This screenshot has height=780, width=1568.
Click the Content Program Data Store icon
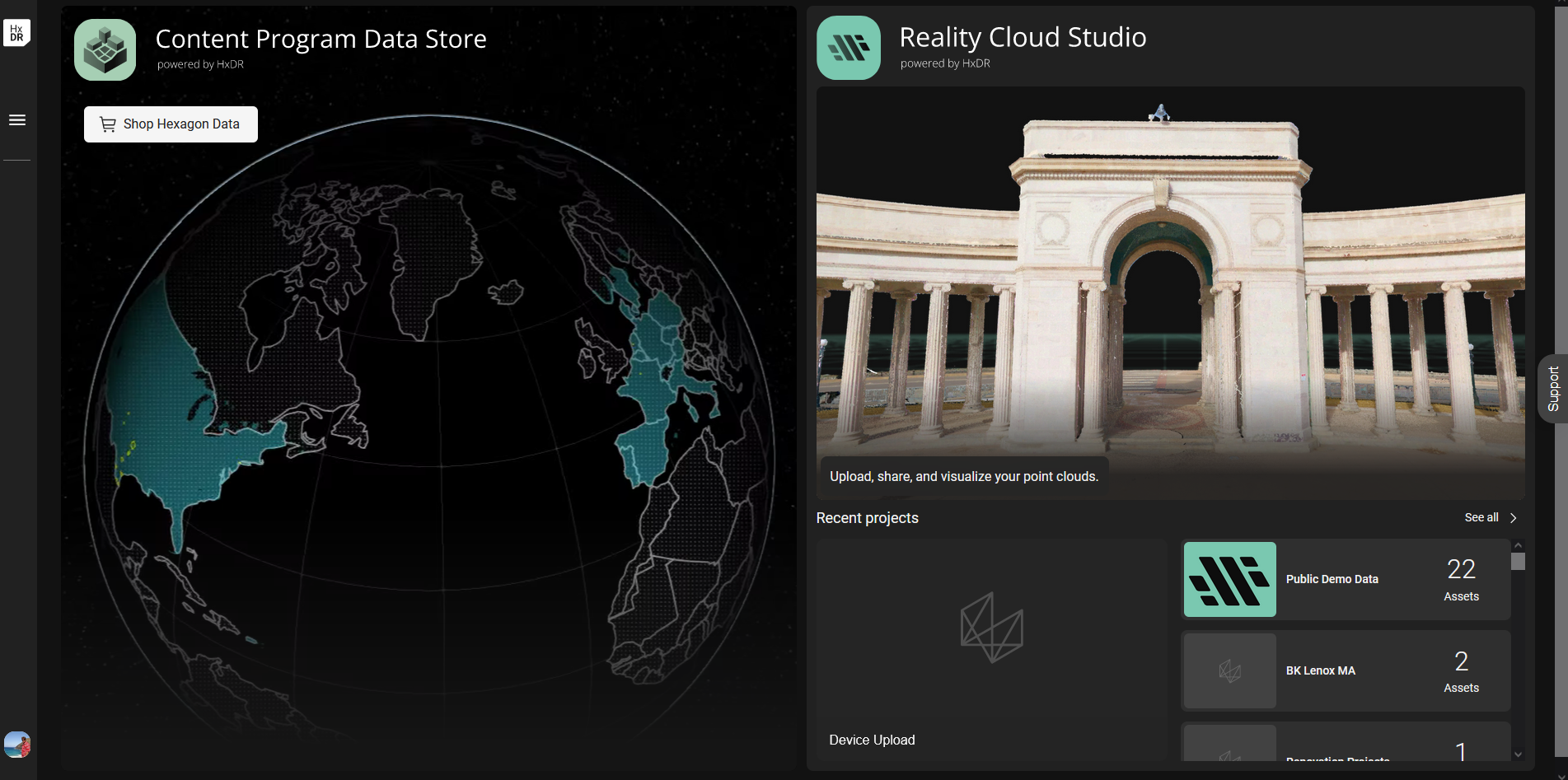coord(105,50)
